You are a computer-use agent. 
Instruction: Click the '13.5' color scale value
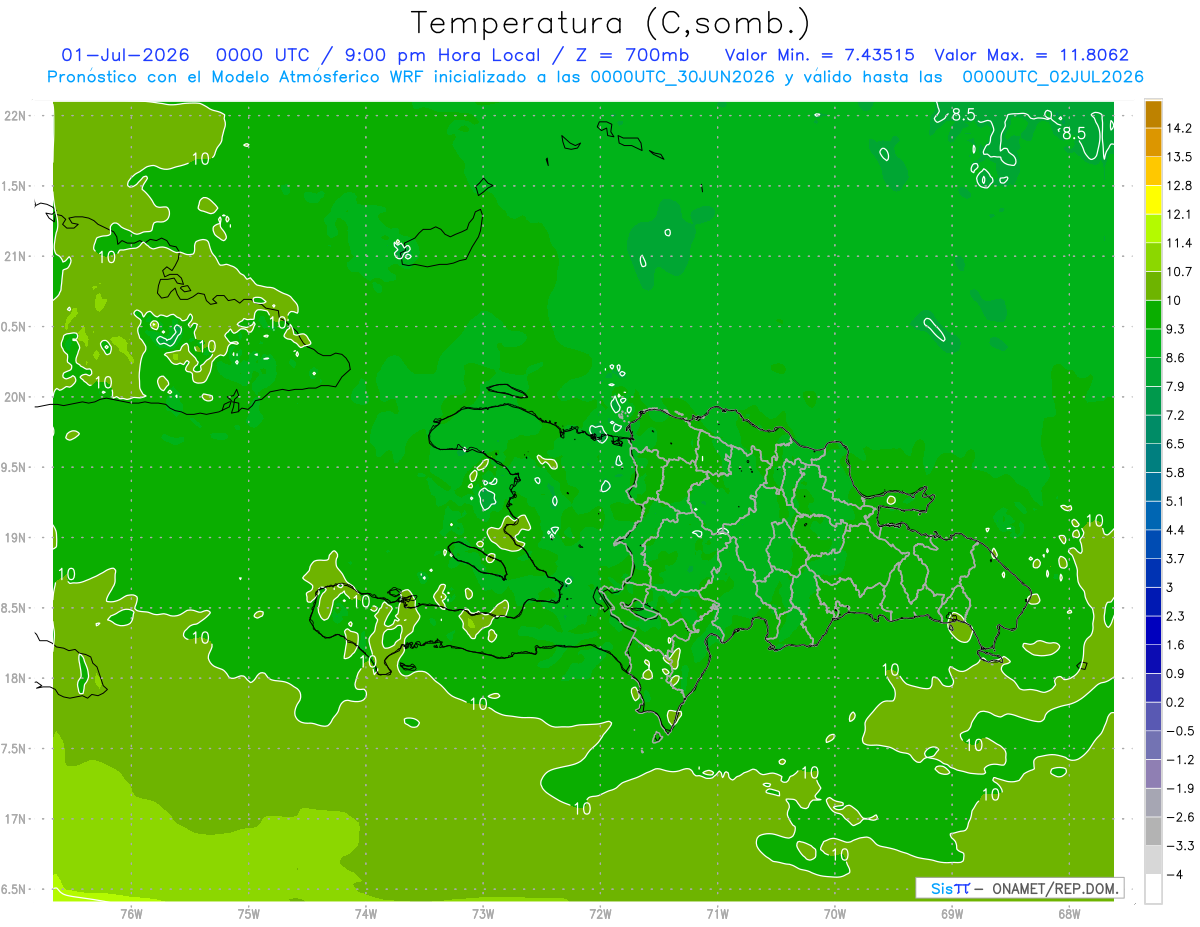tap(1180, 157)
